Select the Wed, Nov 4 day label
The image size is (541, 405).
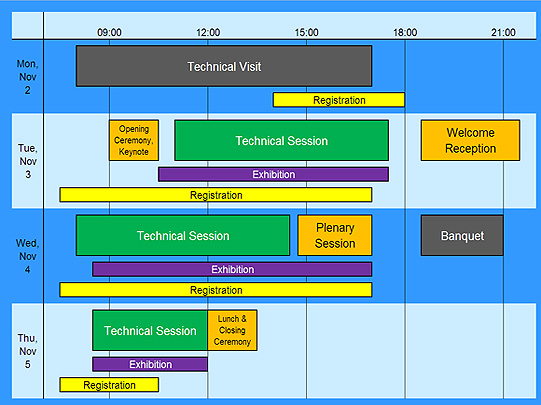point(28,256)
